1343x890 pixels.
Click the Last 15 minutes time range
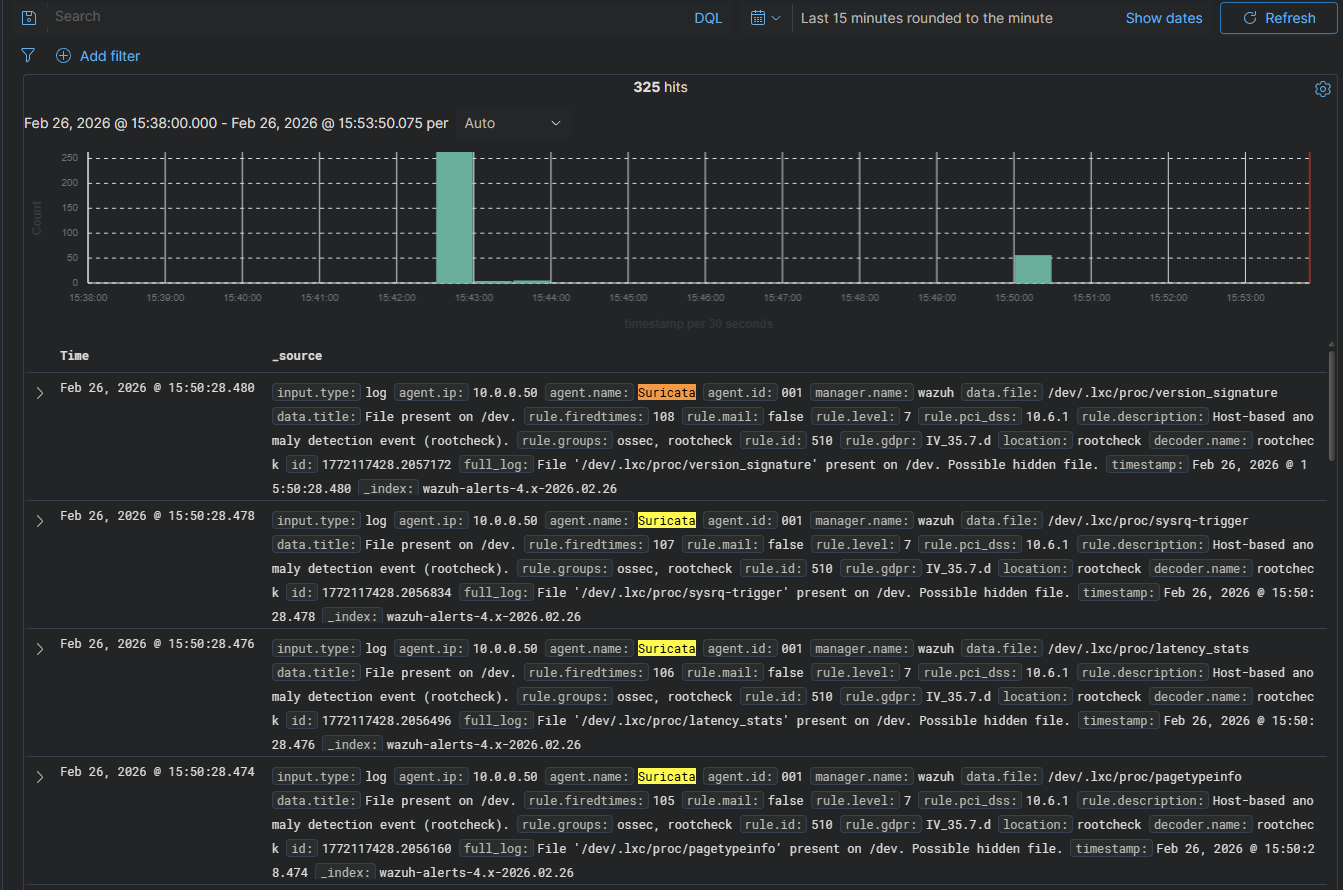(x=926, y=18)
